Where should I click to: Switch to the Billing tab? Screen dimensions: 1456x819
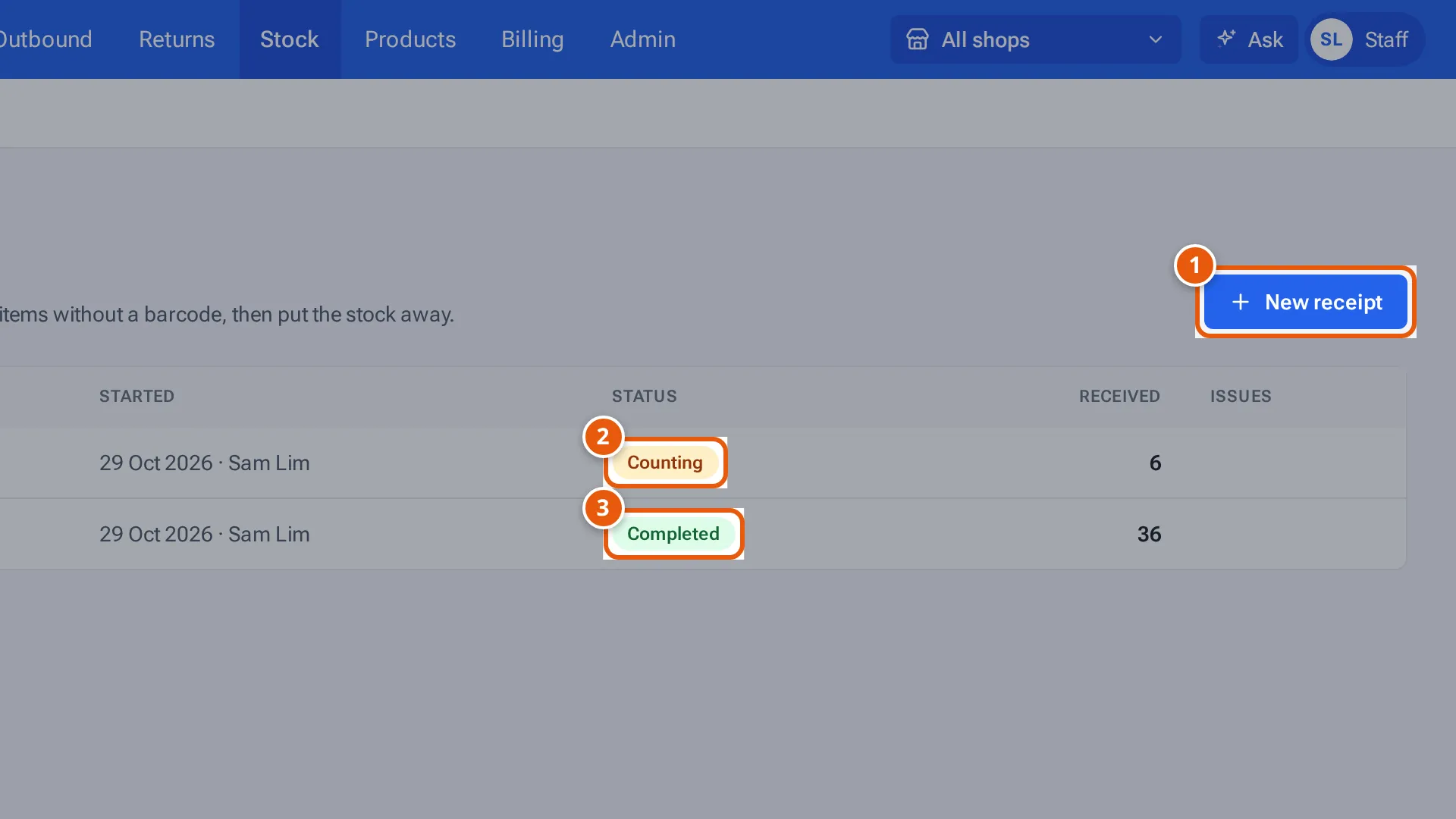coord(532,39)
